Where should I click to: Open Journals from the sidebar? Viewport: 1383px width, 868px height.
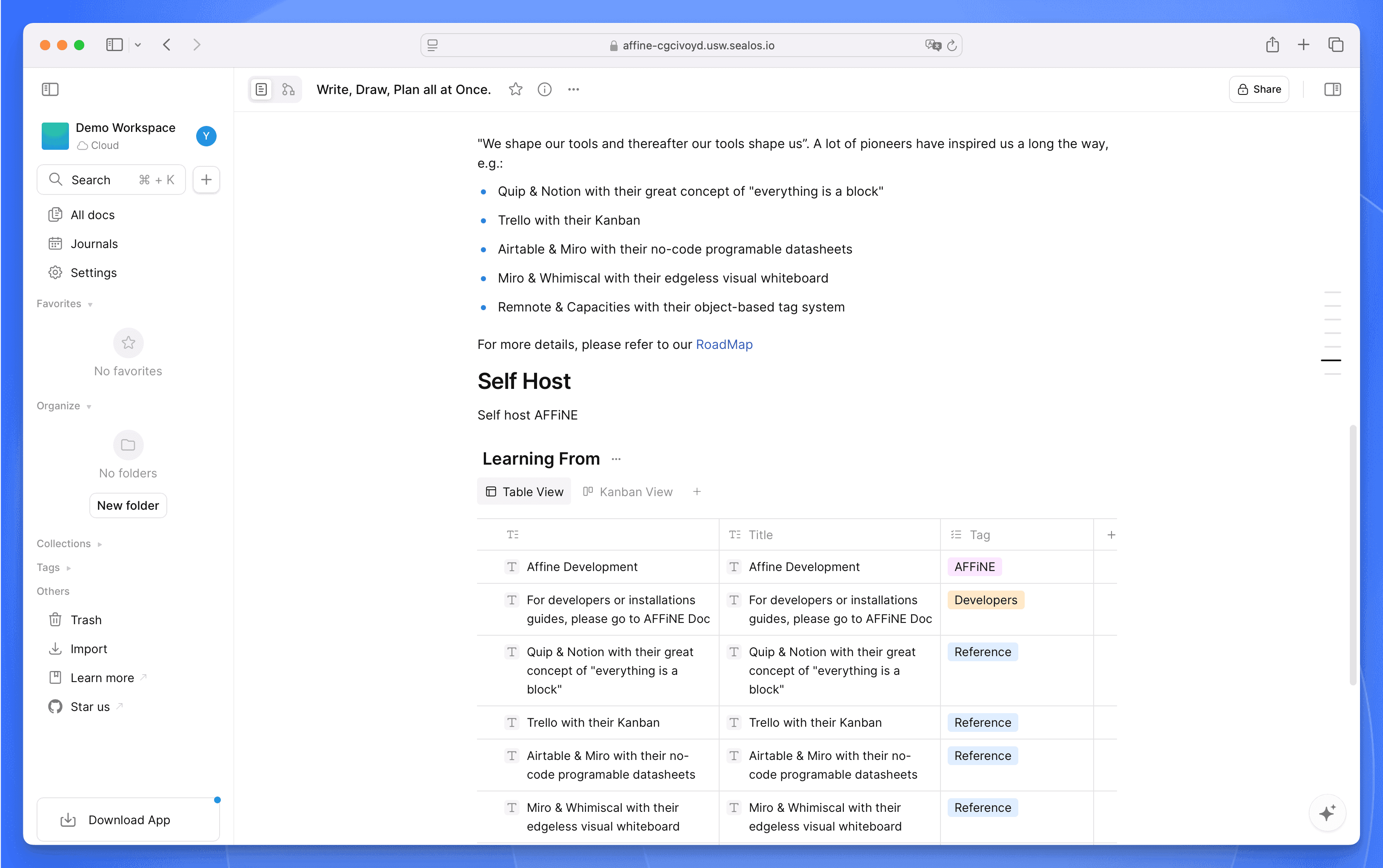click(x=94, y=243)
